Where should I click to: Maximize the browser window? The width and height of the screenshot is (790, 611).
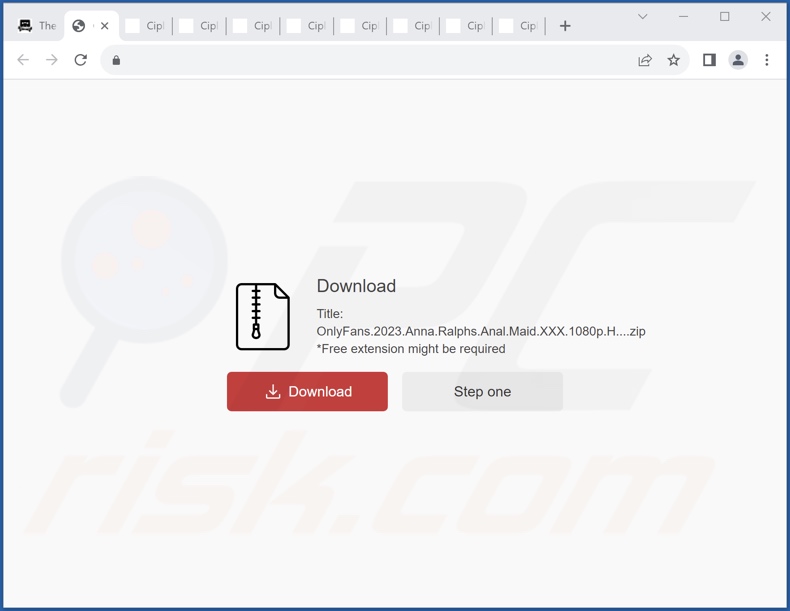725,17
